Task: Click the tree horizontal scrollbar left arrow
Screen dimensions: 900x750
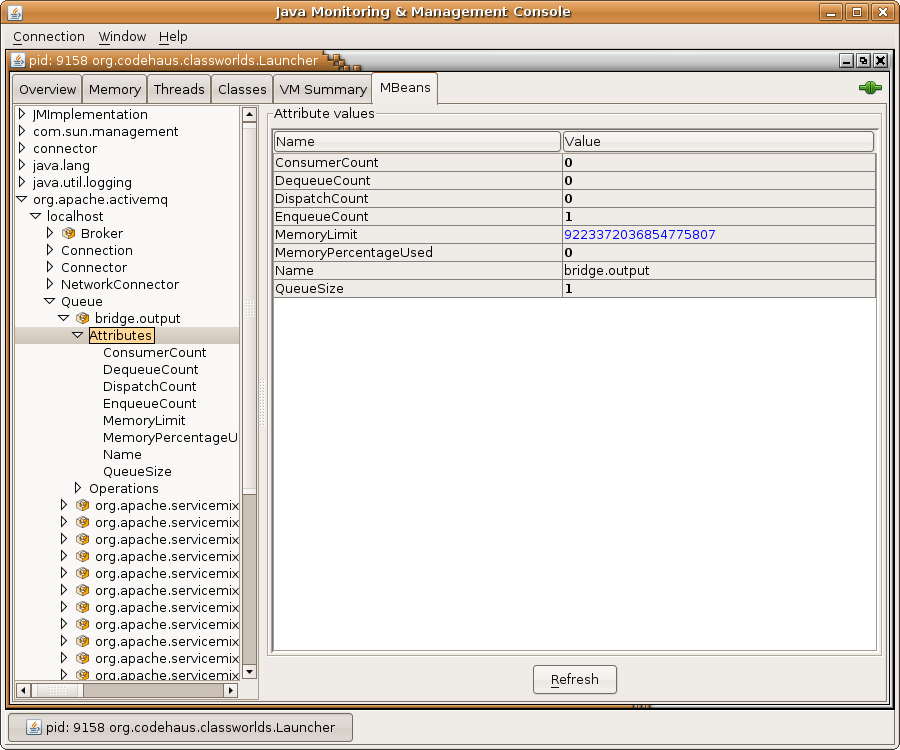Action: click(x=23, y=690)
